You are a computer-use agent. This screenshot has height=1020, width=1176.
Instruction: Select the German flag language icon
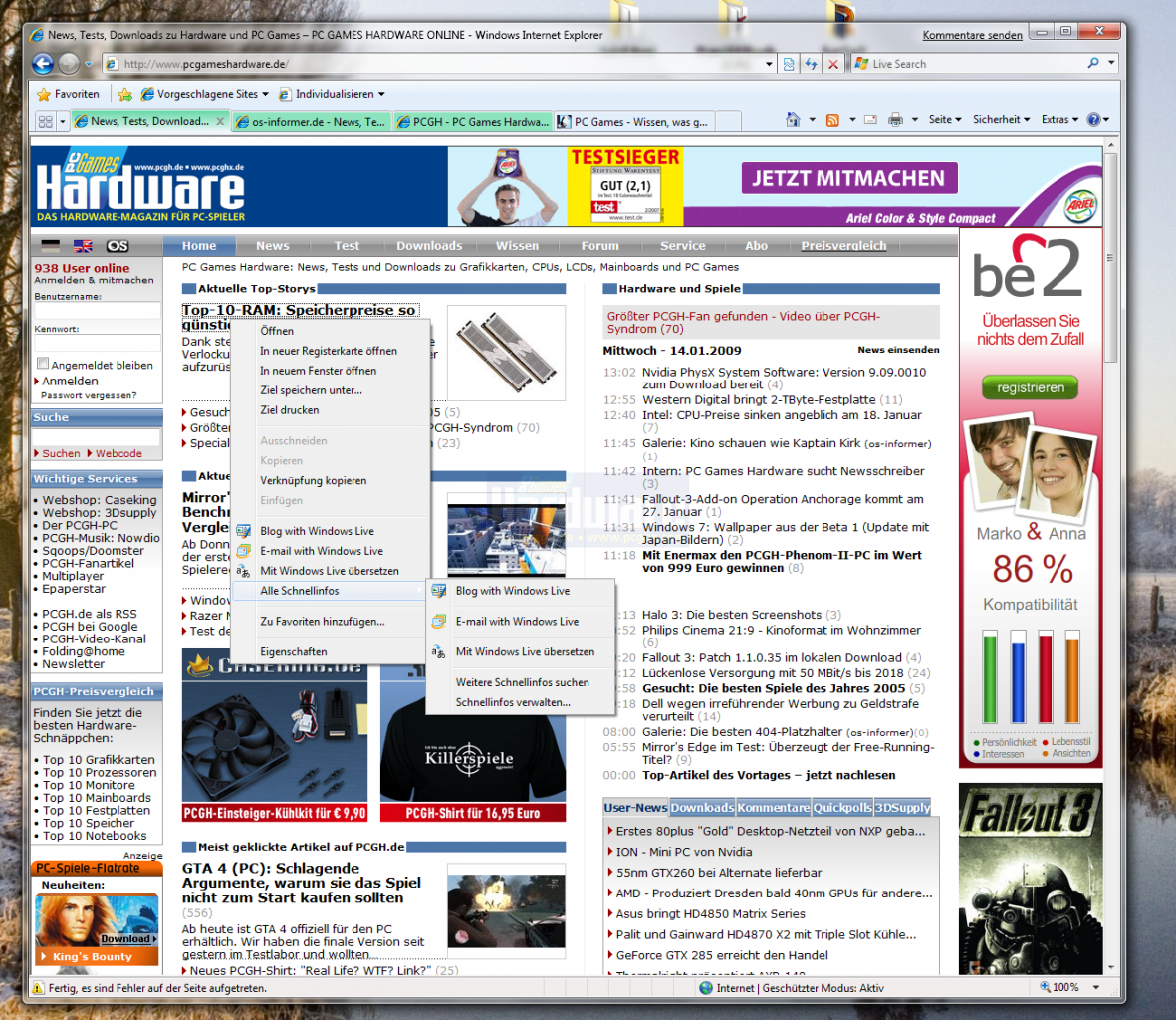pyautogui.click(x=50, y=246)
